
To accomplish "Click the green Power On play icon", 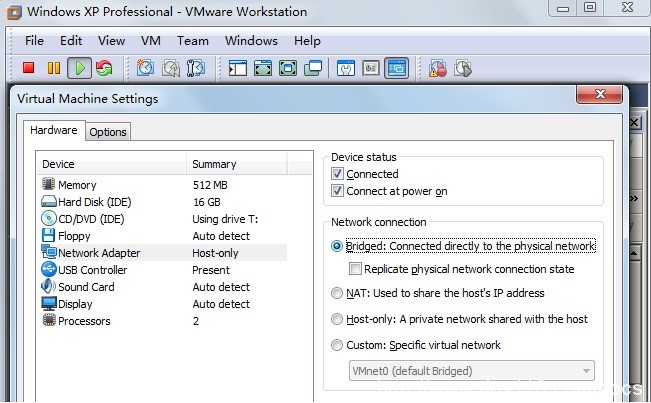I will [x=78, y=68].
